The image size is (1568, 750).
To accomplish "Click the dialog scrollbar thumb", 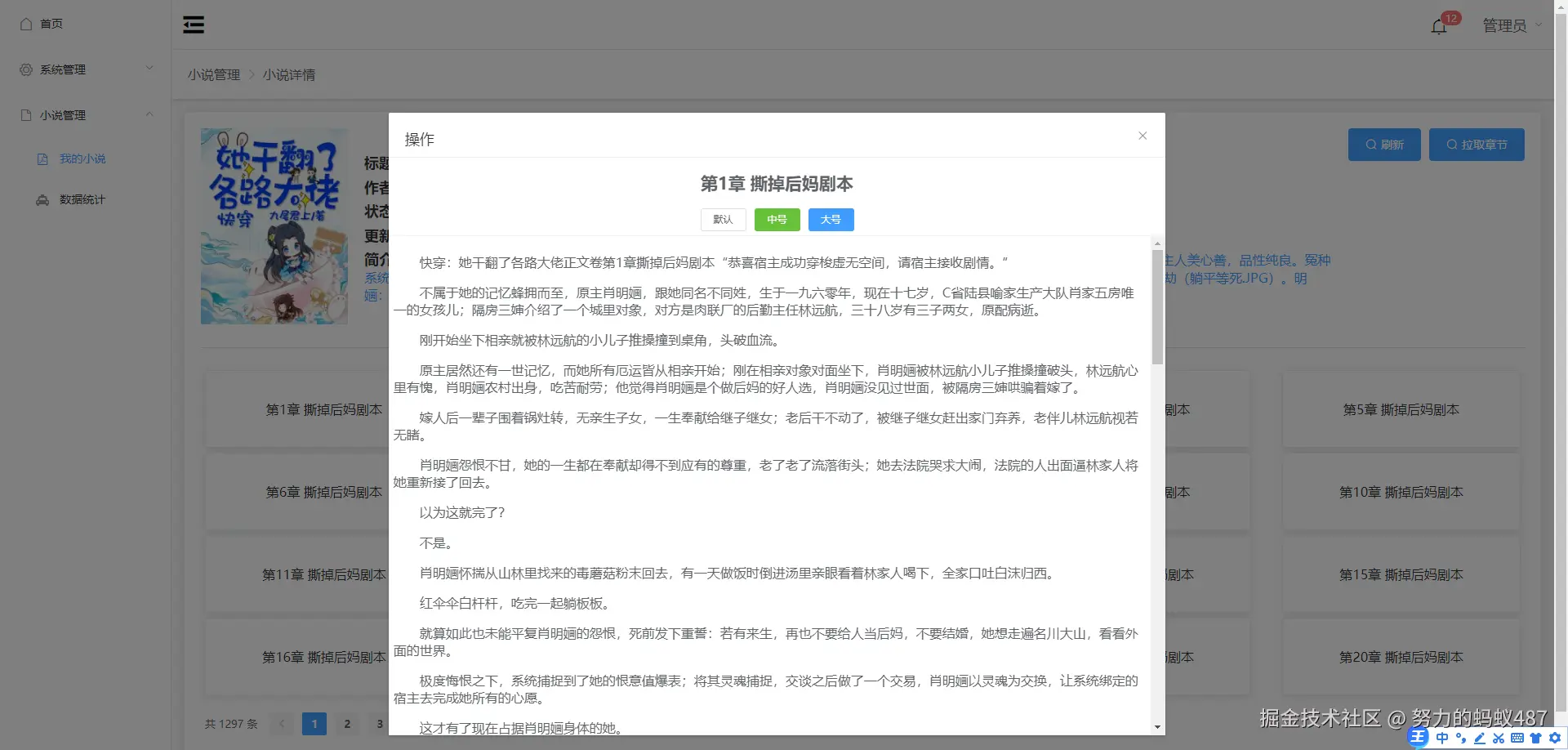I will point(1157,307).
